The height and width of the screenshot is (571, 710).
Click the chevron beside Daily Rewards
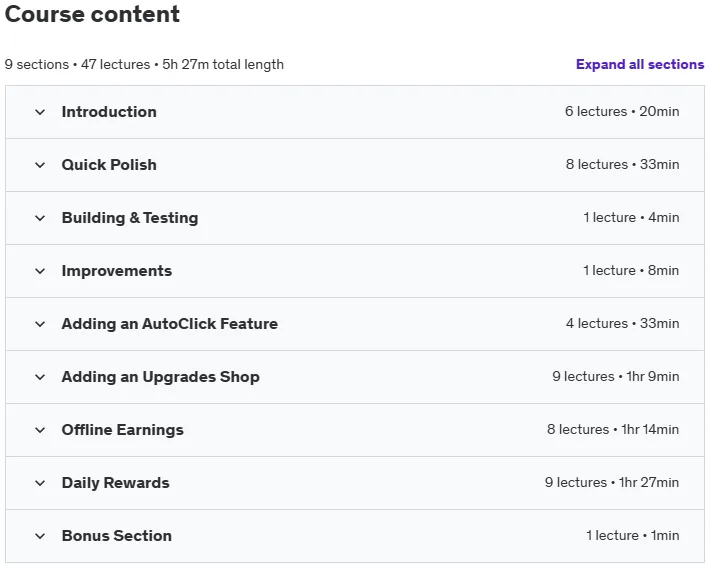click(40, 483)
